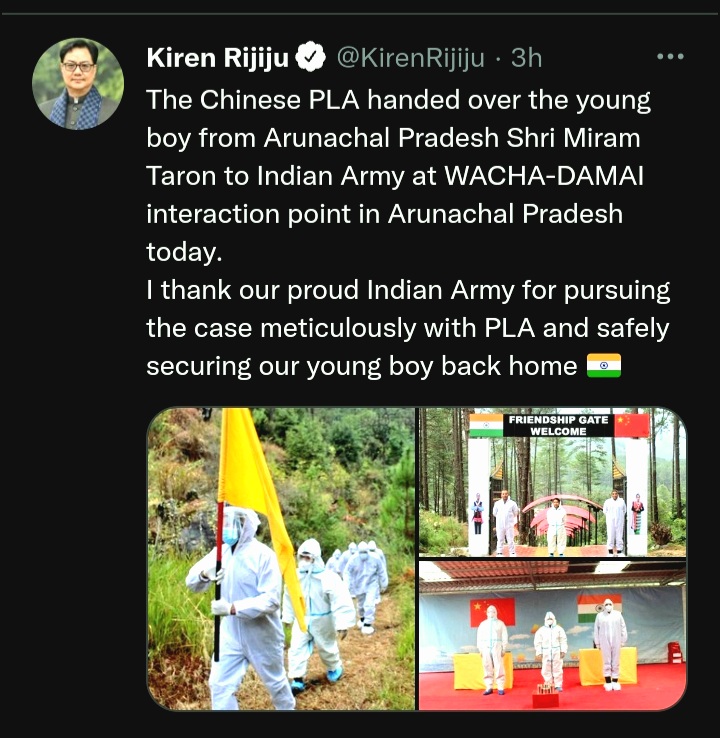Click the center person on the red stage

(x=550, y=650)
